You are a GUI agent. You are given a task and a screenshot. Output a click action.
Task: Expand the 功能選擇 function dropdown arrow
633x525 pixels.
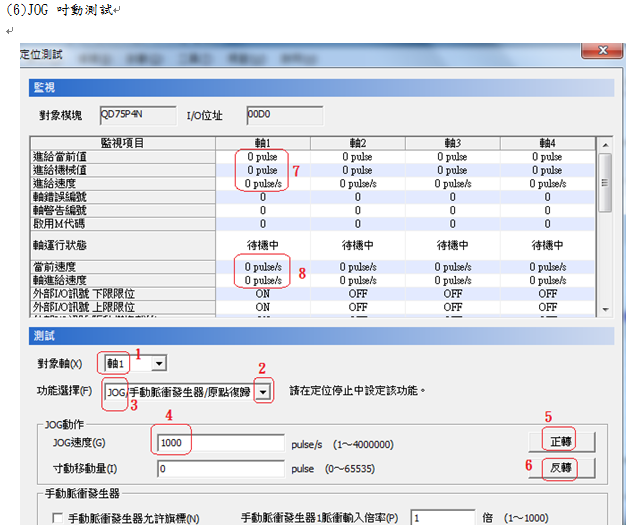[x=262, y=392]
